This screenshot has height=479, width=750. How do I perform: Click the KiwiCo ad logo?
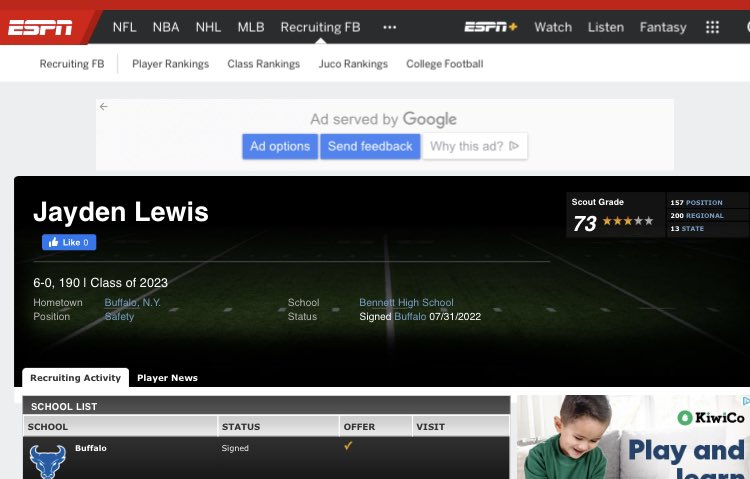pos(711,418)
